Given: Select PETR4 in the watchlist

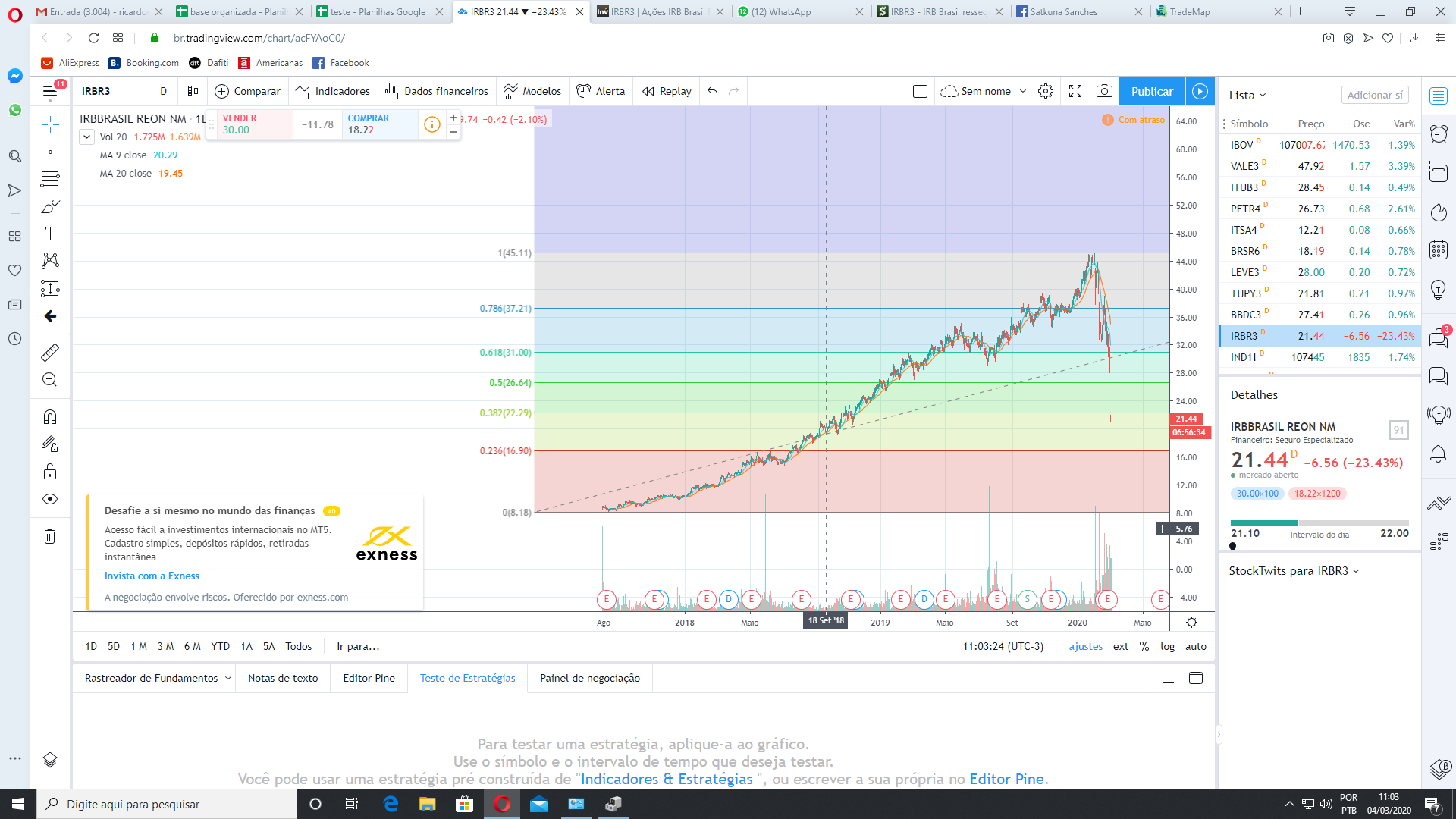Looking at the screenshot, I should 1319,208.
